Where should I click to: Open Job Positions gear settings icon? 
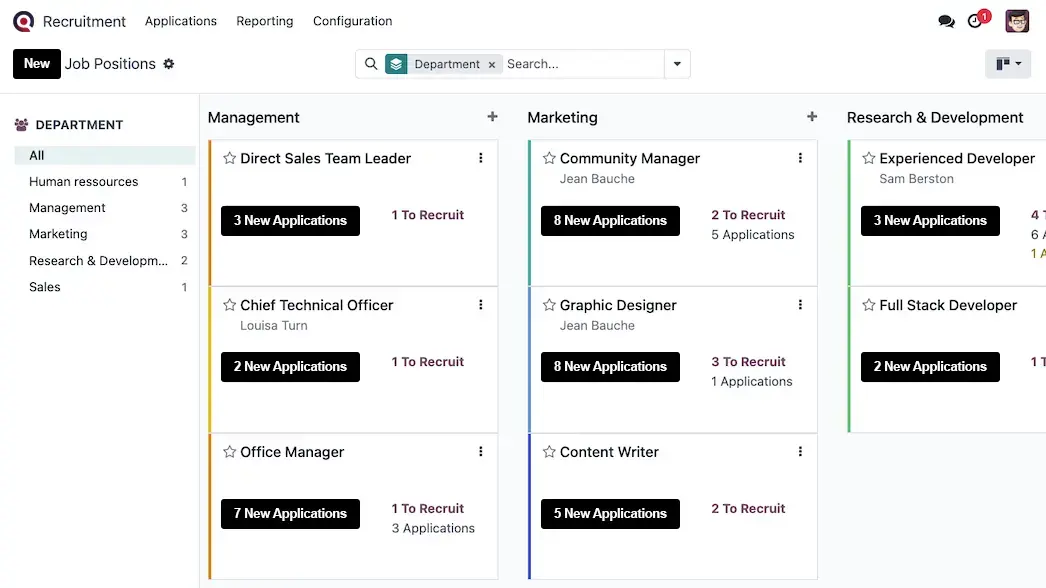tap(169, 64)
